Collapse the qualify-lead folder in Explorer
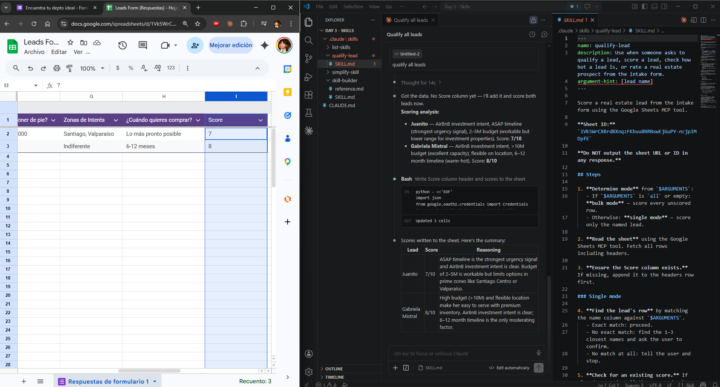The width and height of the screenshot is (720, 387). tap(344, 56)
